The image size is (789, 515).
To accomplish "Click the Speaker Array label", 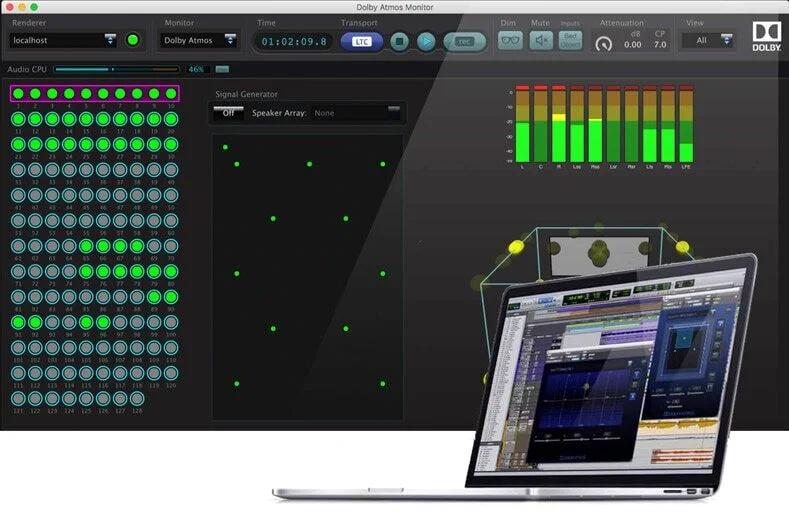I will coord(279,113).
